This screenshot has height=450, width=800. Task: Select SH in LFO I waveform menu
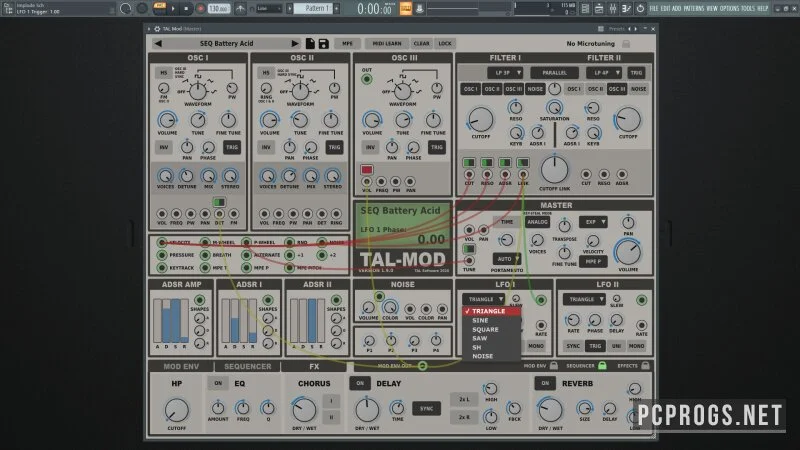click(491, 347)
